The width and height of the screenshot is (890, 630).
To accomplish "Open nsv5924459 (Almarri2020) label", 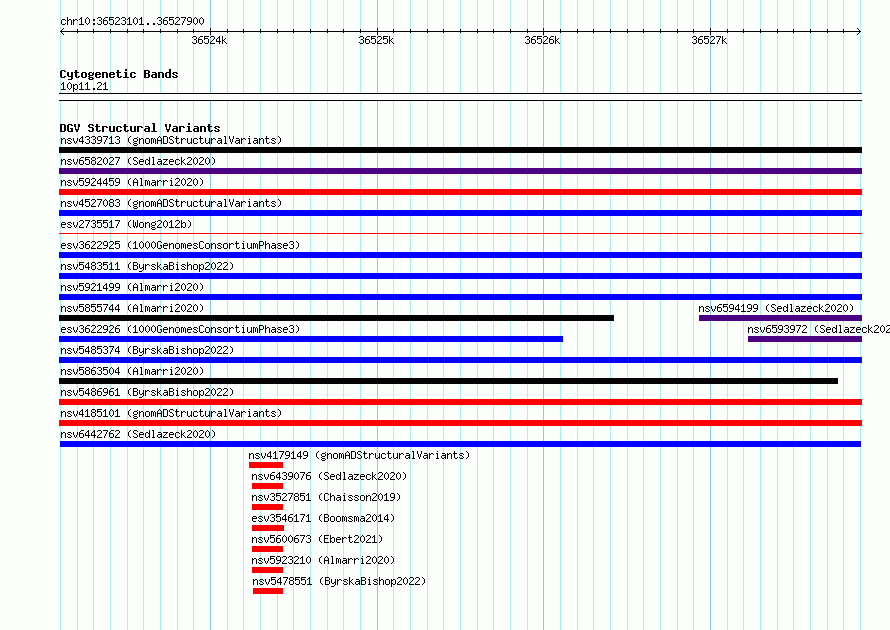I will click(x=132, y=182).
